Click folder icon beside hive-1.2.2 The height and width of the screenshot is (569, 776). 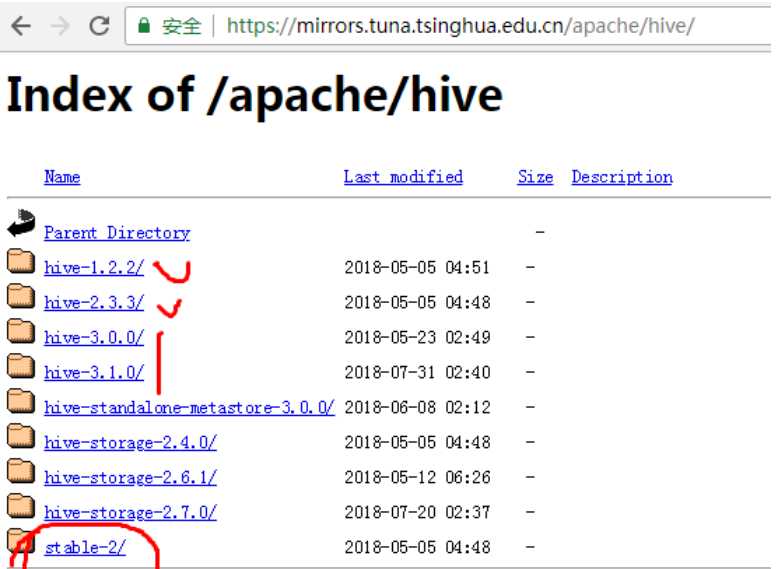(x=21, y=261)
